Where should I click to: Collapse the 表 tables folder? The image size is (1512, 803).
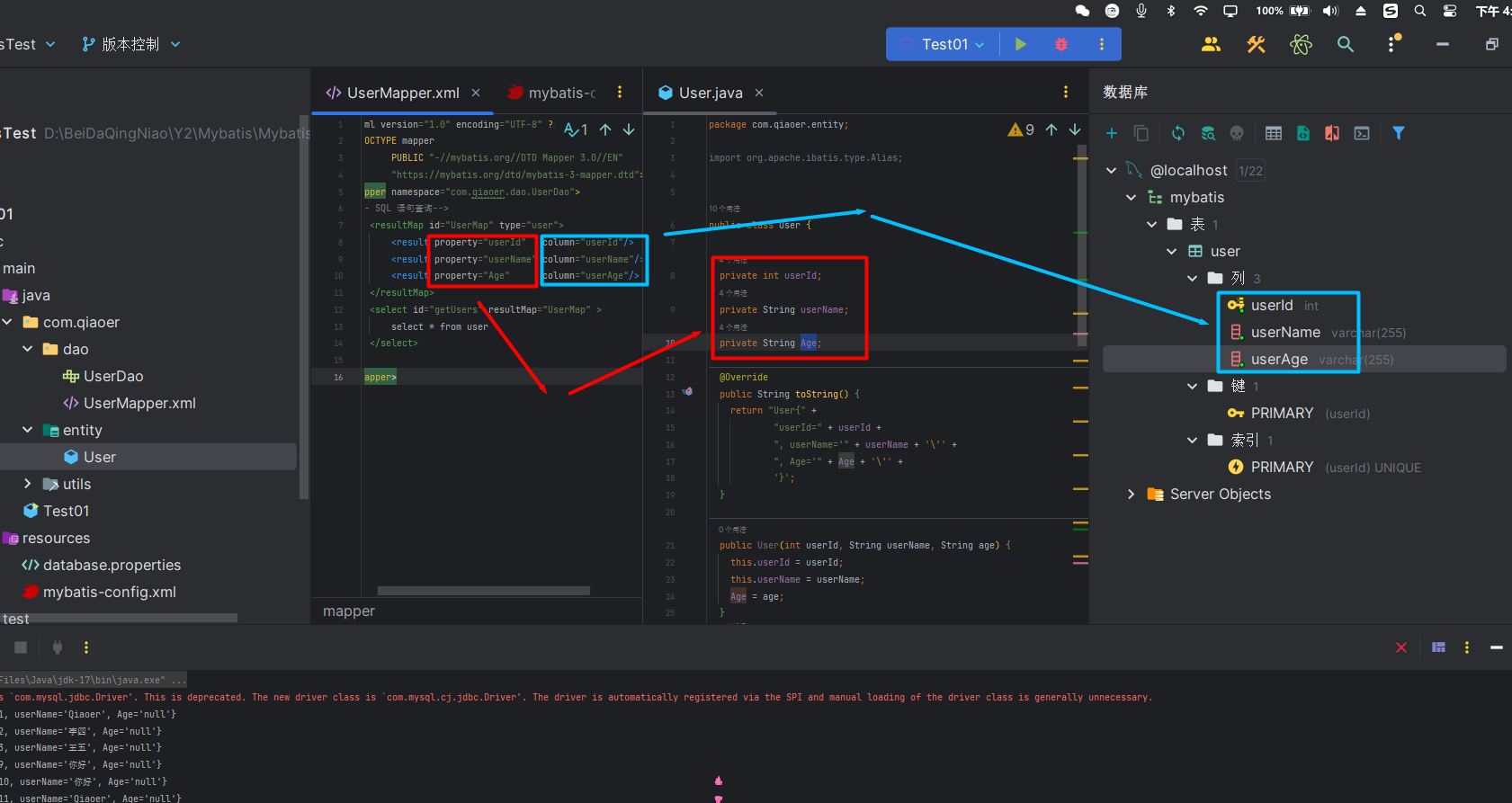click(1152, 225)
